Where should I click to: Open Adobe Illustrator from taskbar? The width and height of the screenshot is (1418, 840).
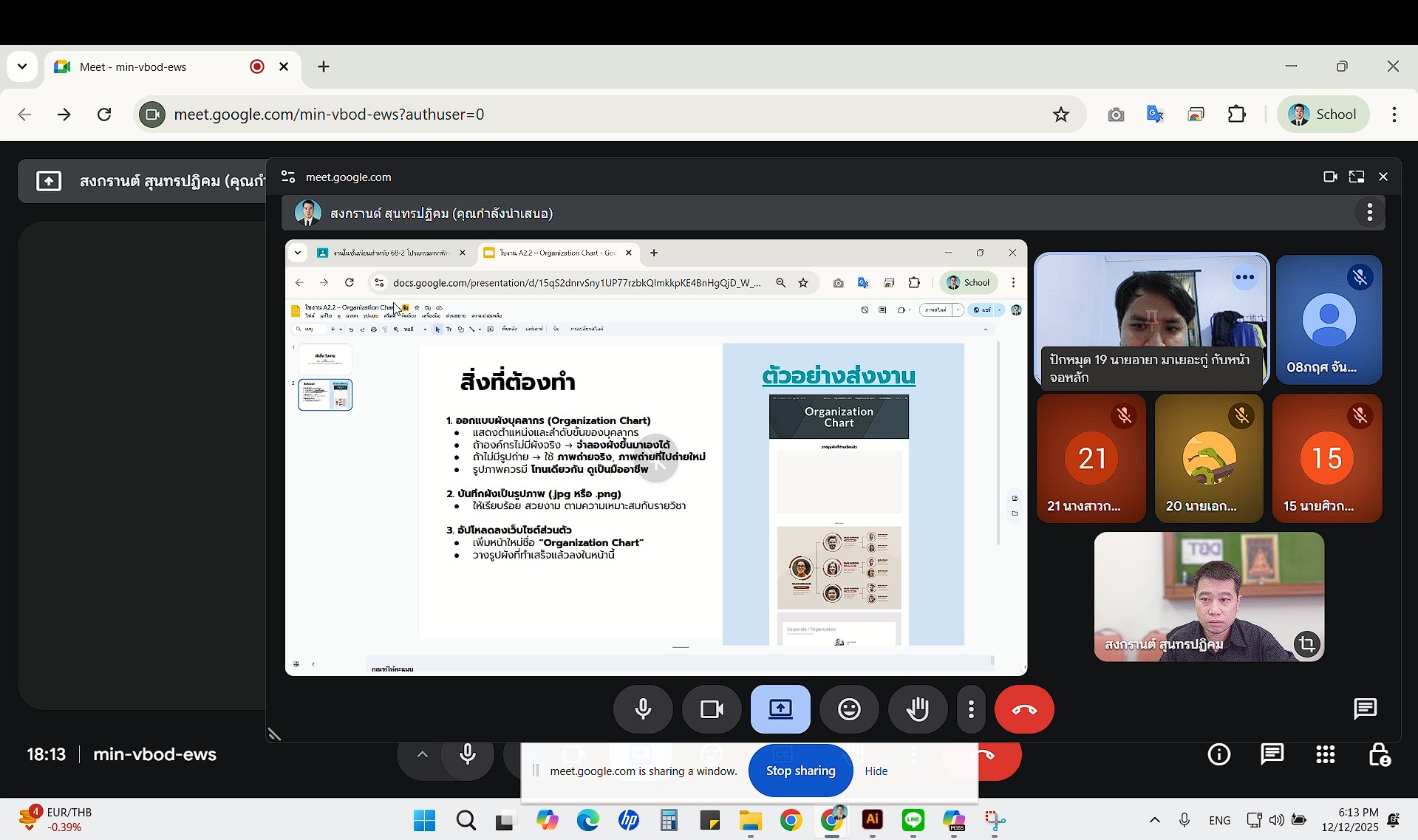pos(873,820)
